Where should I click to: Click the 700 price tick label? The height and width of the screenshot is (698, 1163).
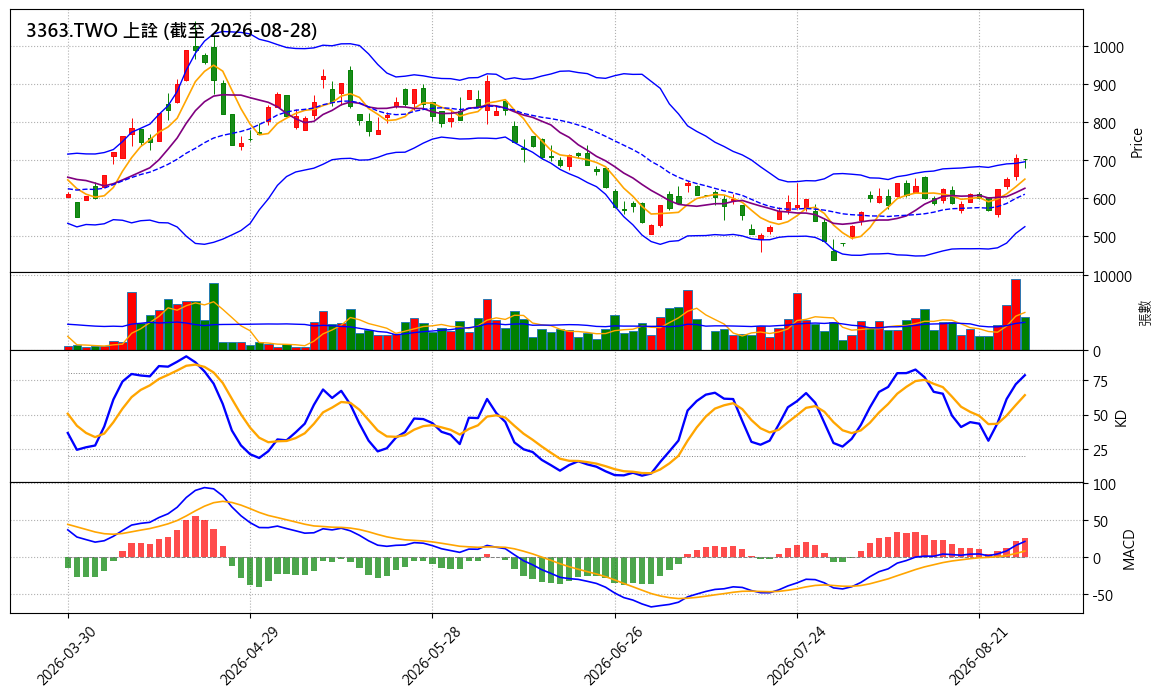[x=1104, y=162]
